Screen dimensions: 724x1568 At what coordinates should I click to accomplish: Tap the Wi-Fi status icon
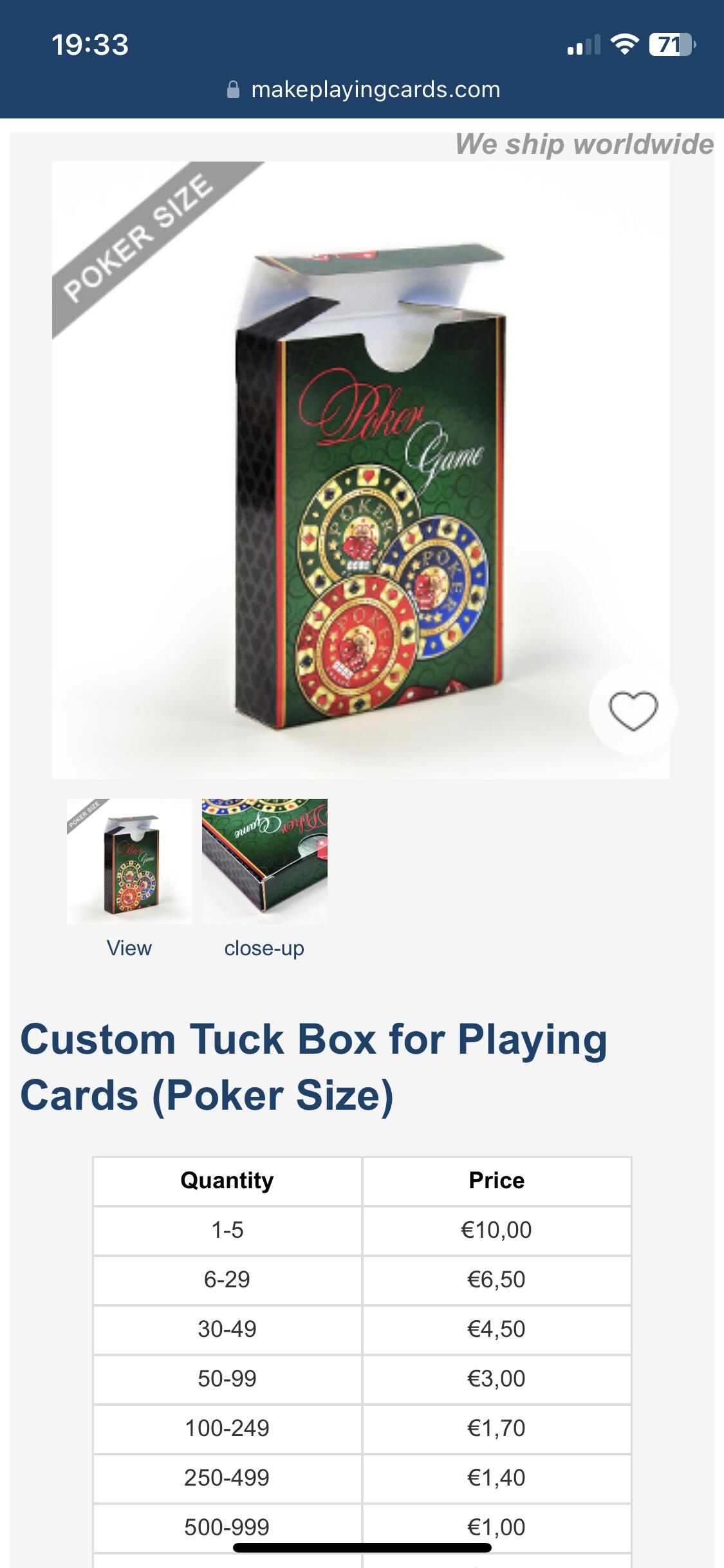point(624,44)
